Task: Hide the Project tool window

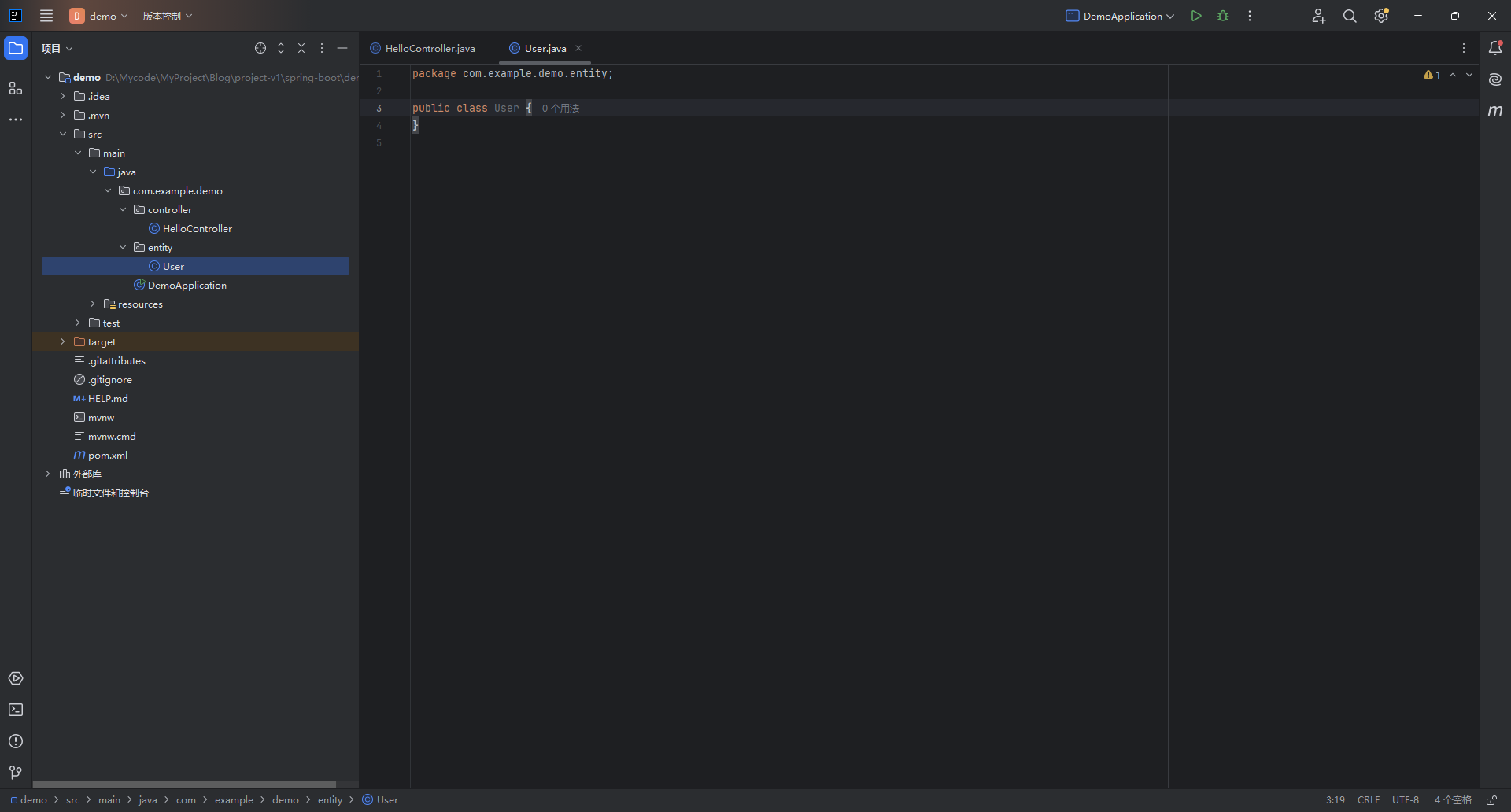Action: pos(342,48)
